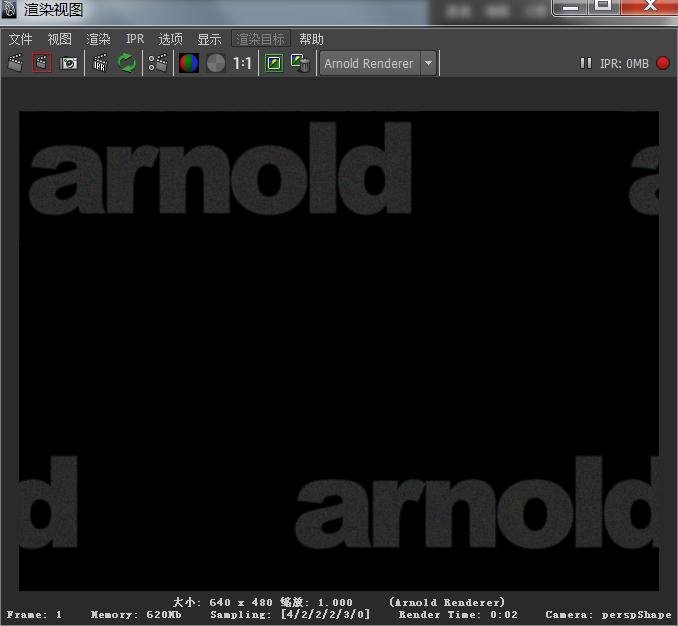Click the 1:1 real size button

(242, 64)
